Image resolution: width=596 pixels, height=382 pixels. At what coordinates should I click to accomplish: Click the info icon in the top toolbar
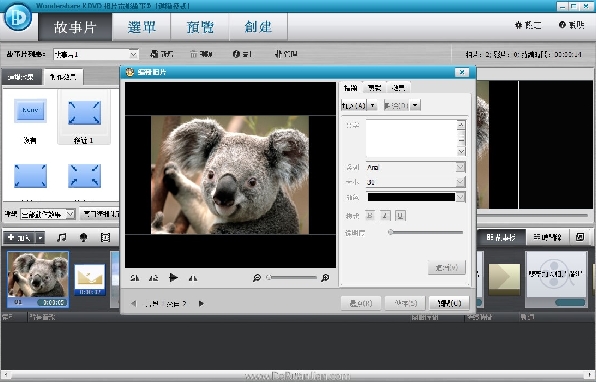click(236, 54)
